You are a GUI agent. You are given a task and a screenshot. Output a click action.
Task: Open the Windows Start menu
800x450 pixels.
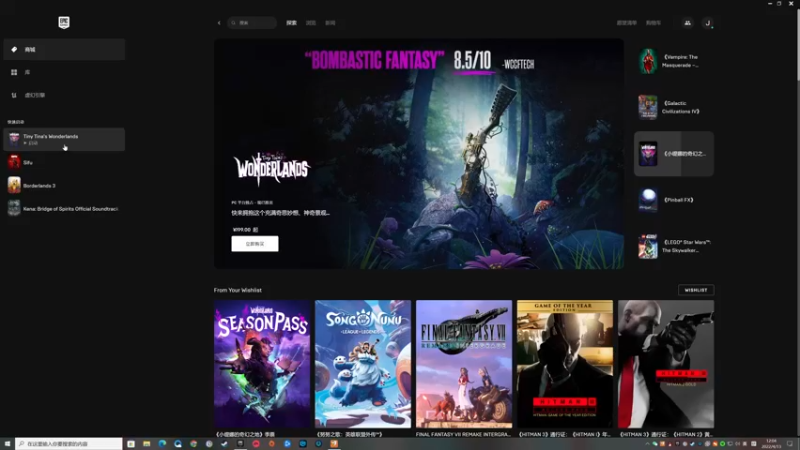click(x=7, y=444)
